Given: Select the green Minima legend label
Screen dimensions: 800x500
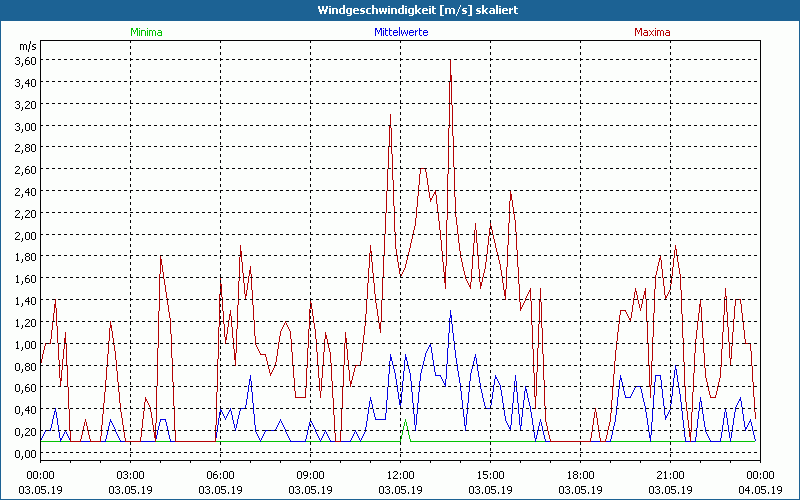Looking at the screenshot, I should (145, 32).
